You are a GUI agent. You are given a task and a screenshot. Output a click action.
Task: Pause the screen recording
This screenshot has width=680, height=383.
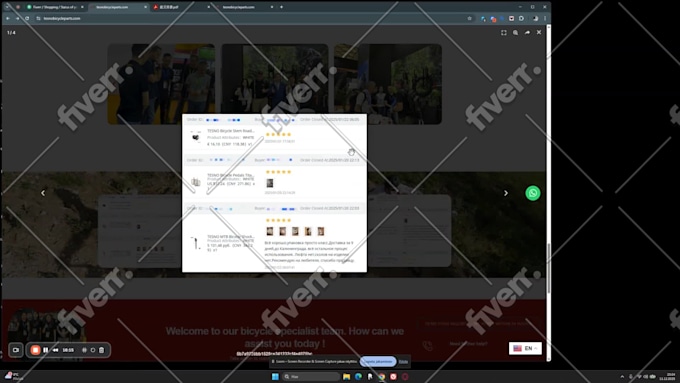pos(46,350)
